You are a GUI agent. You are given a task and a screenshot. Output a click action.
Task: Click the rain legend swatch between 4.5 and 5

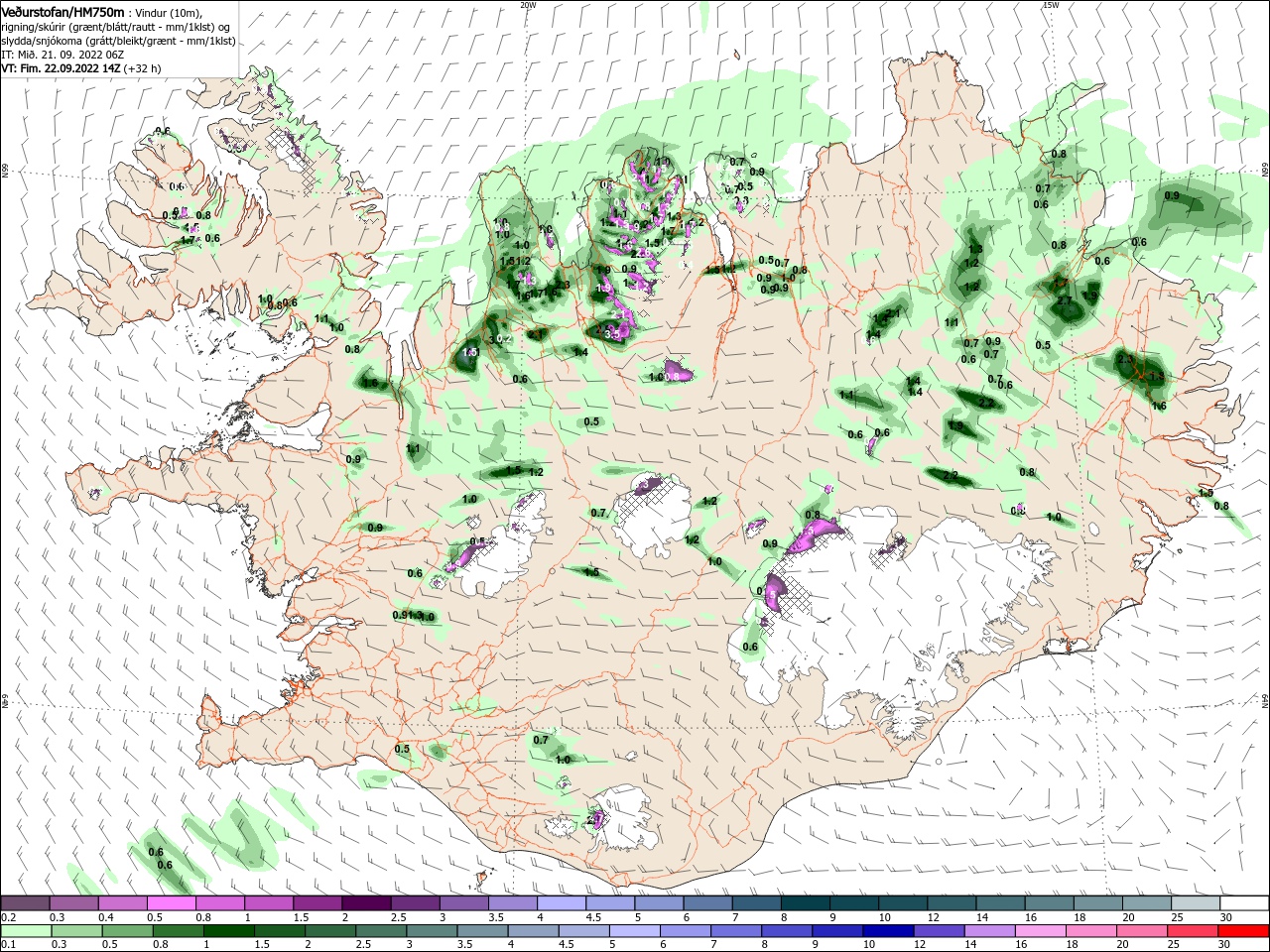584,931
